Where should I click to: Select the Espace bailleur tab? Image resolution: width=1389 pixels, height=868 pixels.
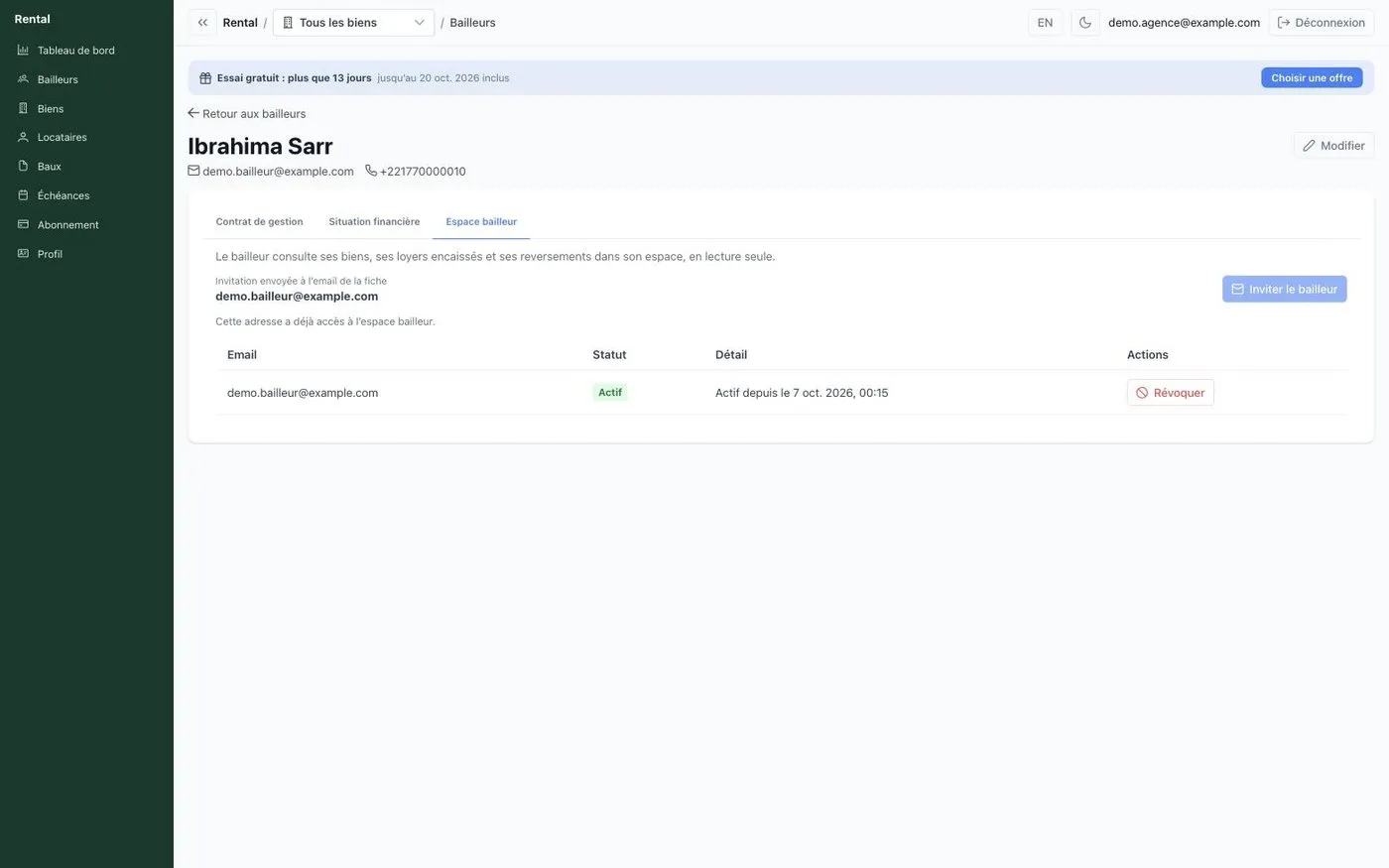(481, 221)
